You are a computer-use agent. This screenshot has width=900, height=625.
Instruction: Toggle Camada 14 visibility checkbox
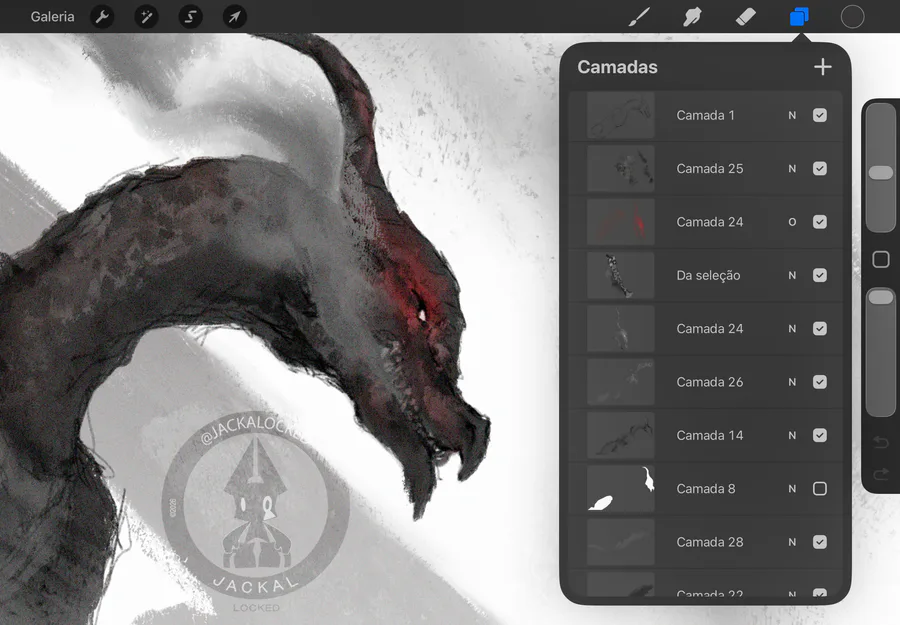coord(820,436)
